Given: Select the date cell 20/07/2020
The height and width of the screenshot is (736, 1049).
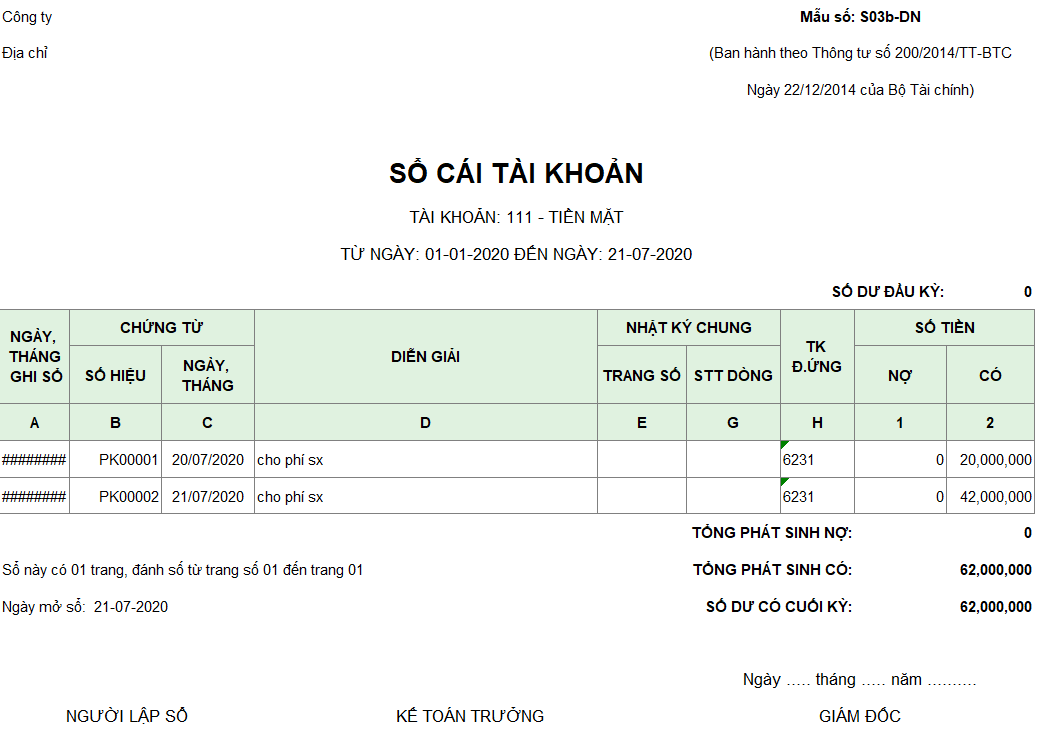Looking at the screenshot, I should coord(207,459).
